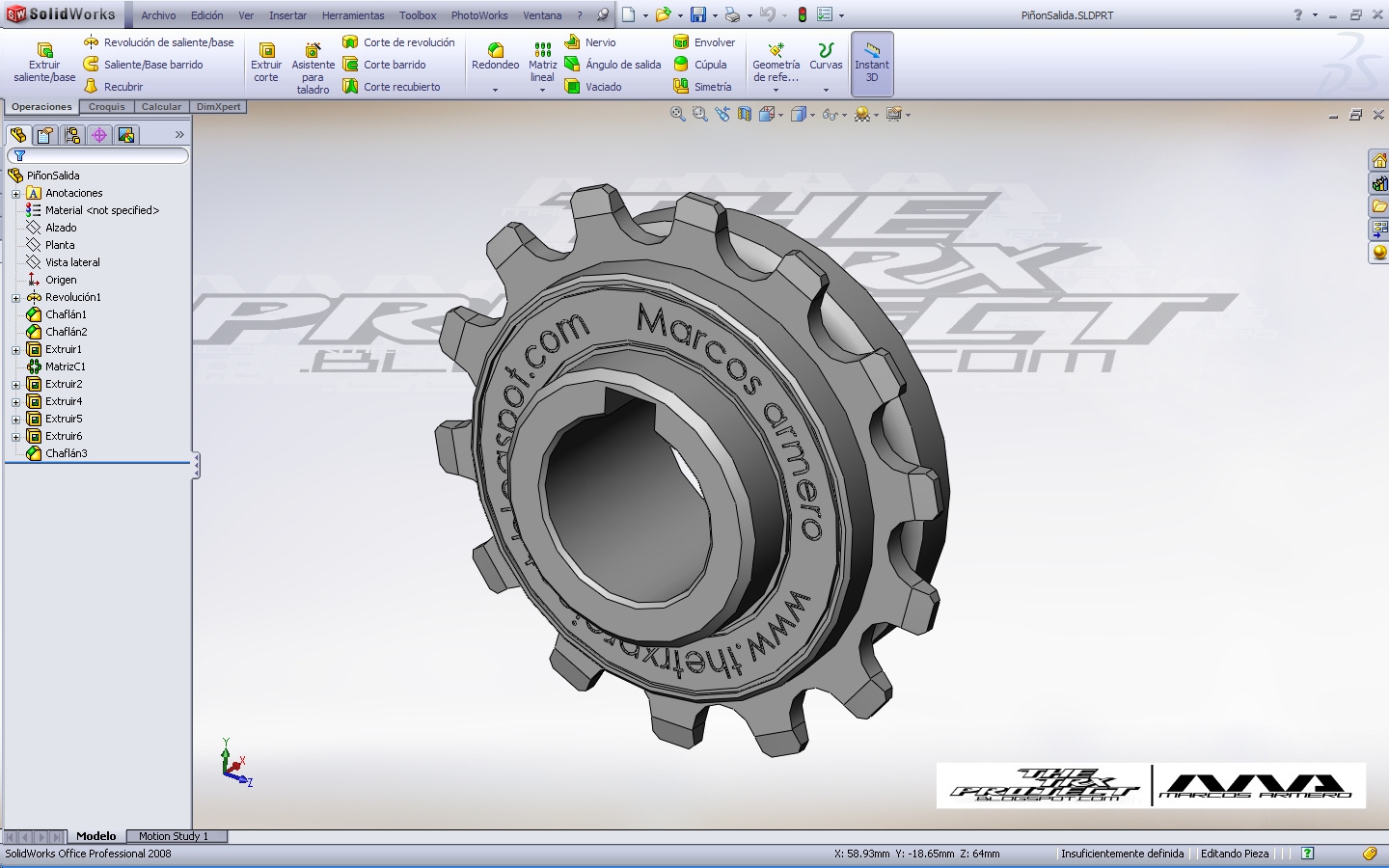Choose the Nervio rib tool
Screen dimensions: 1389x868
(590, 42)
